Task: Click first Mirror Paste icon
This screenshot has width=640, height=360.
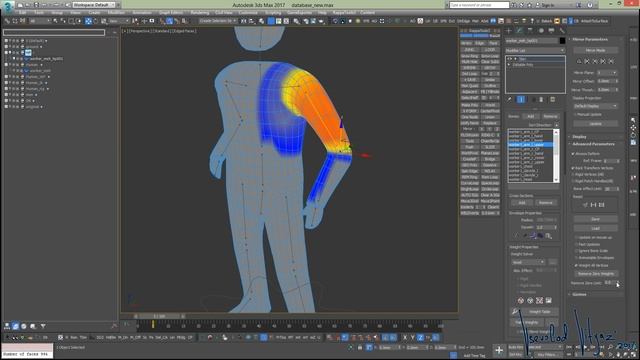Action: point(579,61)
